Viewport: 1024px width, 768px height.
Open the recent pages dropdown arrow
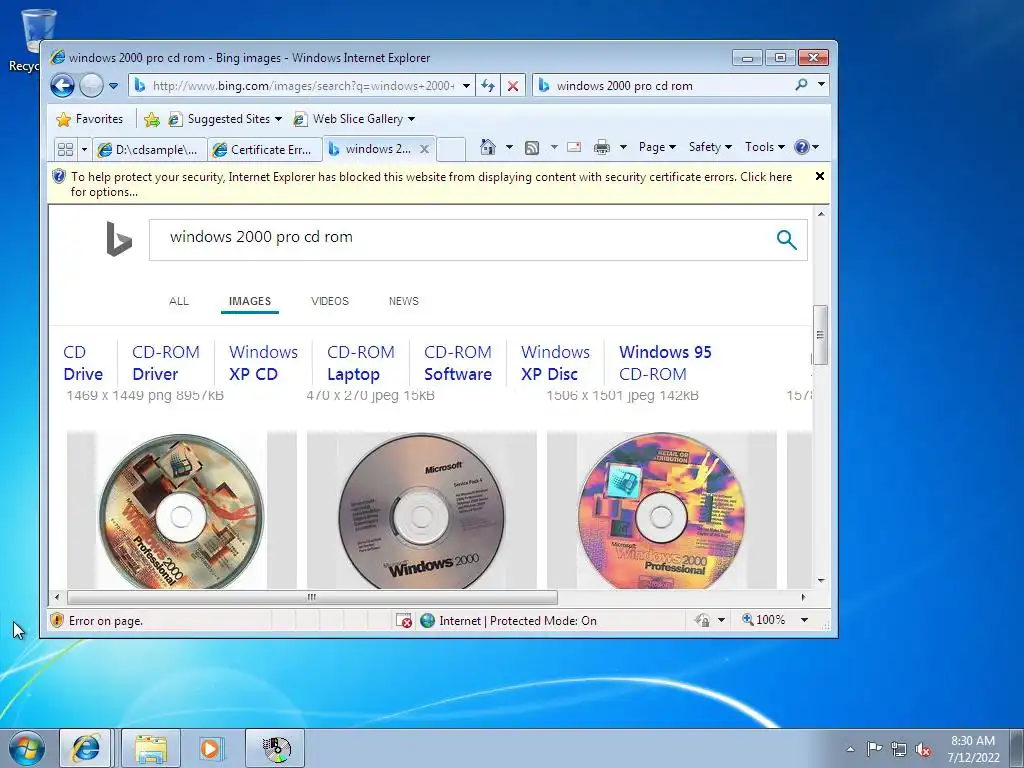(x=114, y=86)
